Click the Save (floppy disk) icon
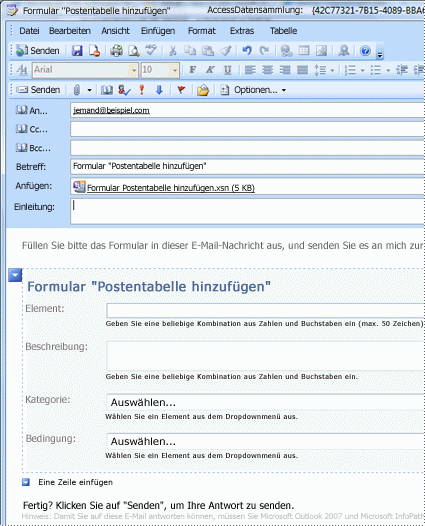Image resolution: width=425 pixels, height=526 pixels. pyautogui.click(x=77, y=51)
